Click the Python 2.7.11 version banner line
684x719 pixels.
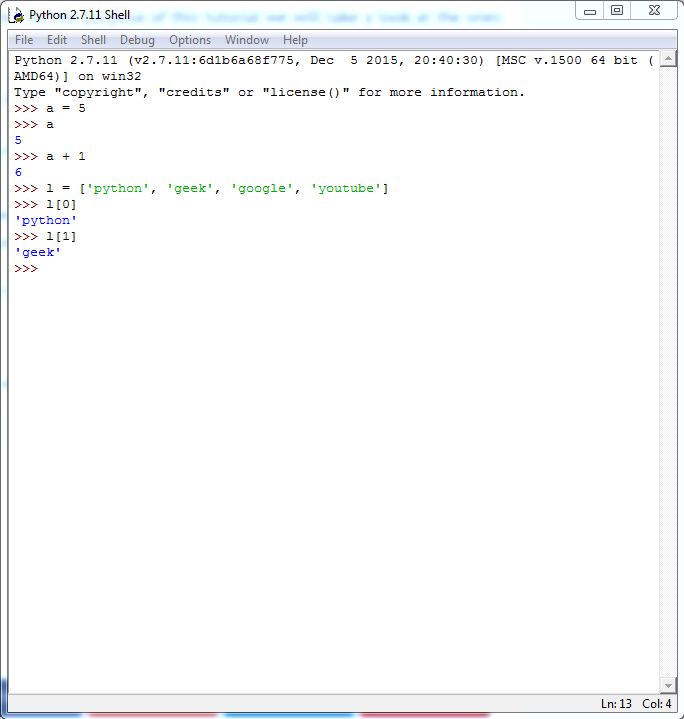click(x=334, y=61)
